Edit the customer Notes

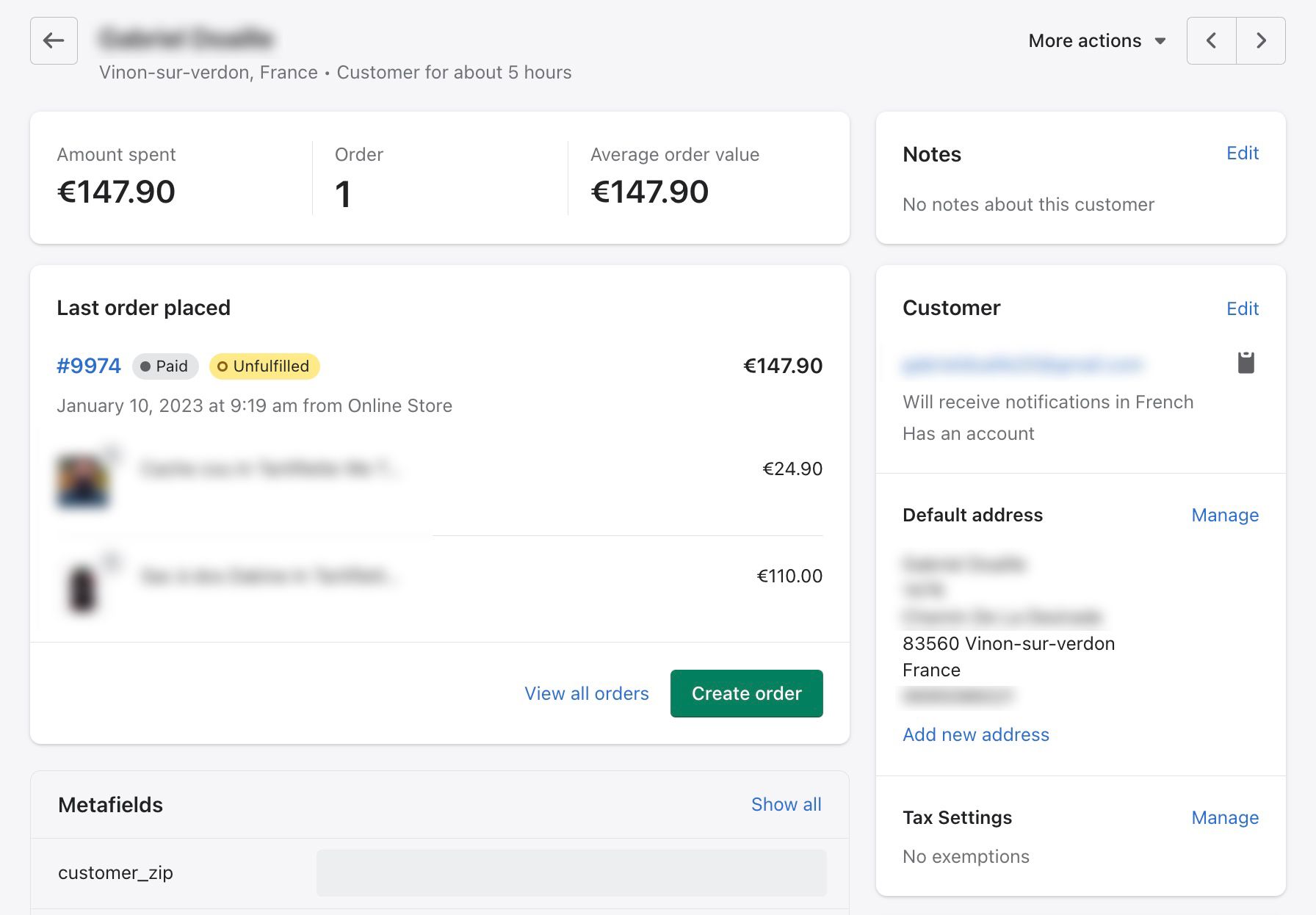[1243, 153]
